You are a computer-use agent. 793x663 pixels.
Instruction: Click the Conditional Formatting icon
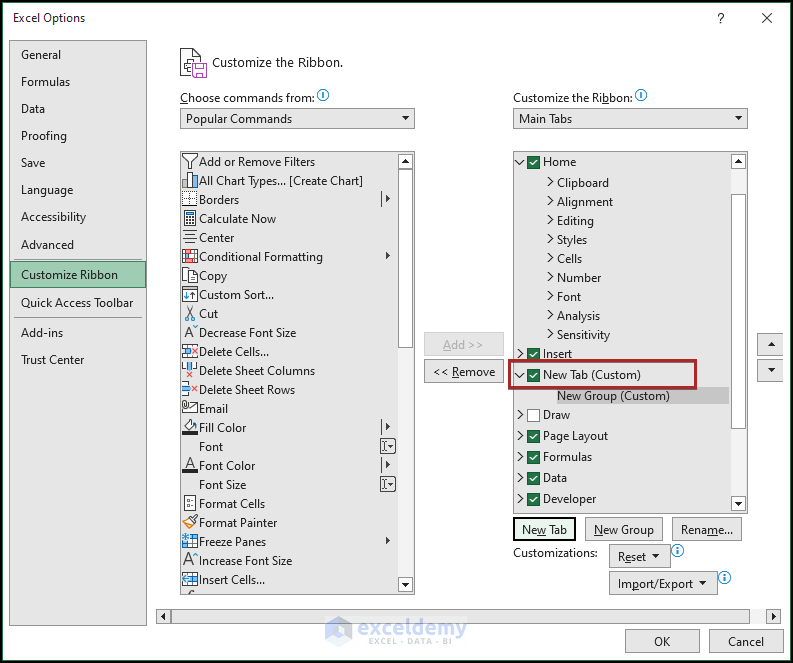(190, 256)
